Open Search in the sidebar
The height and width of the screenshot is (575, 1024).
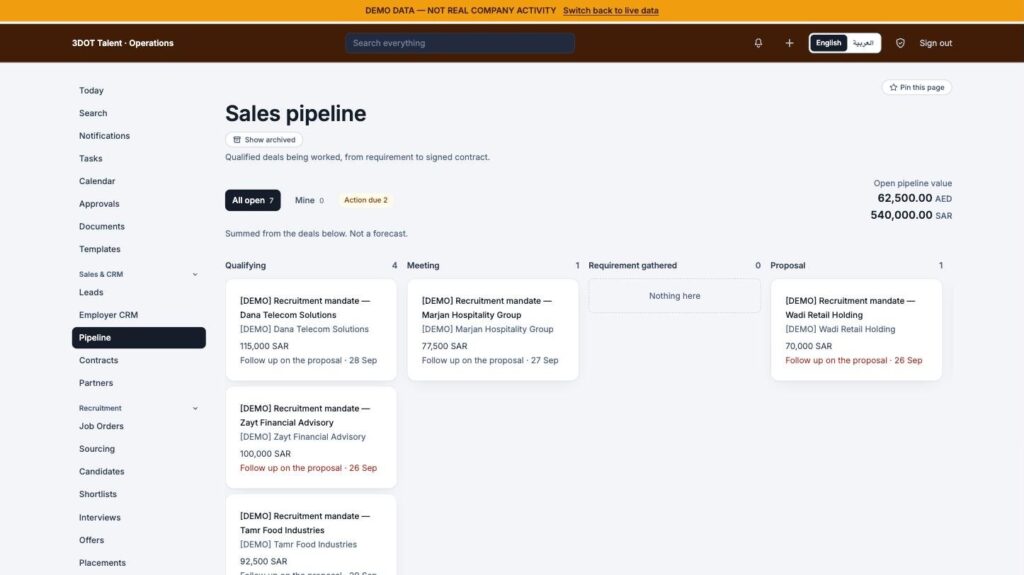tap(138, 113)
